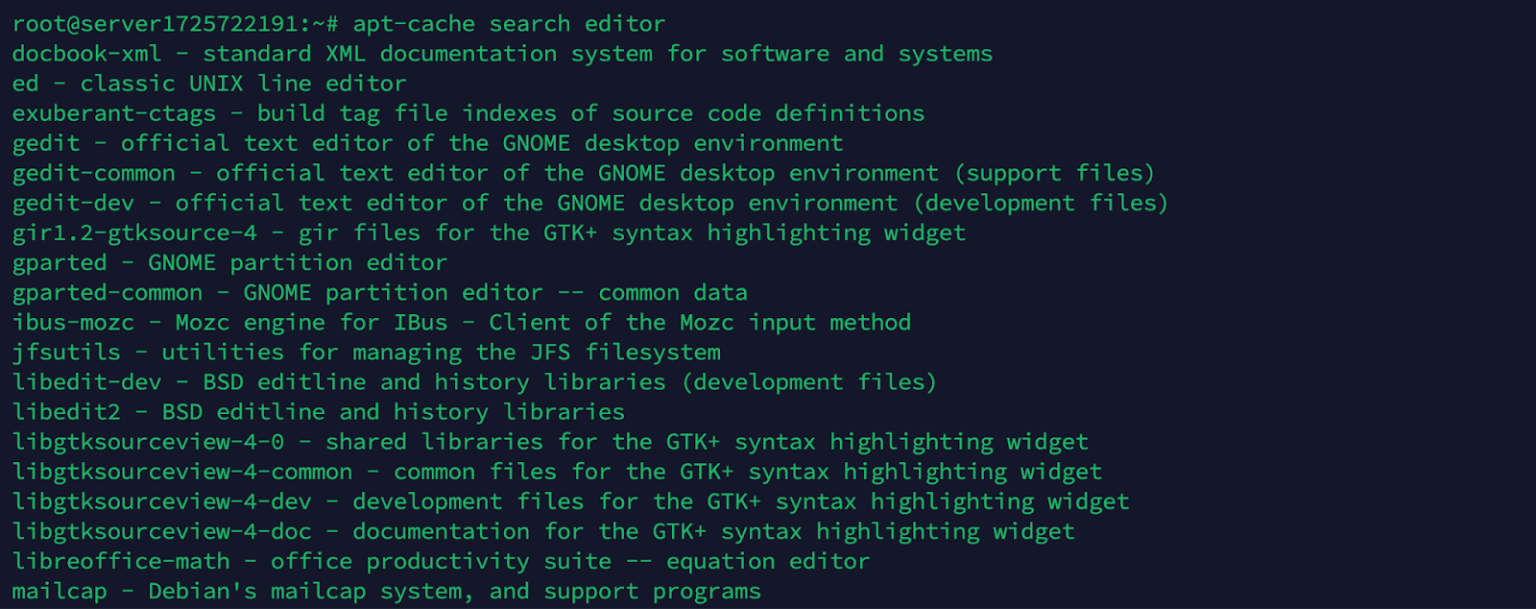The image size is (1536, 609).
Task: Select the gedit-common package entry
Action: click(584, 173)
